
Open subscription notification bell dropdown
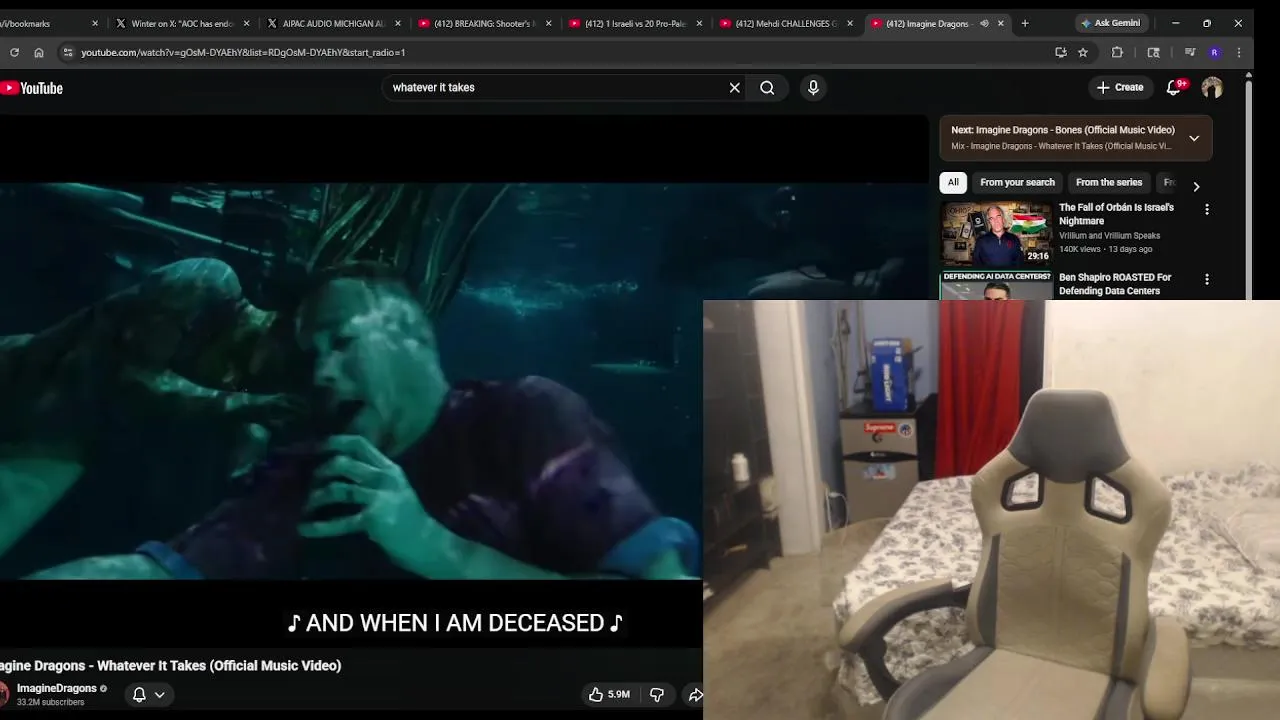[x=148, y=694]
